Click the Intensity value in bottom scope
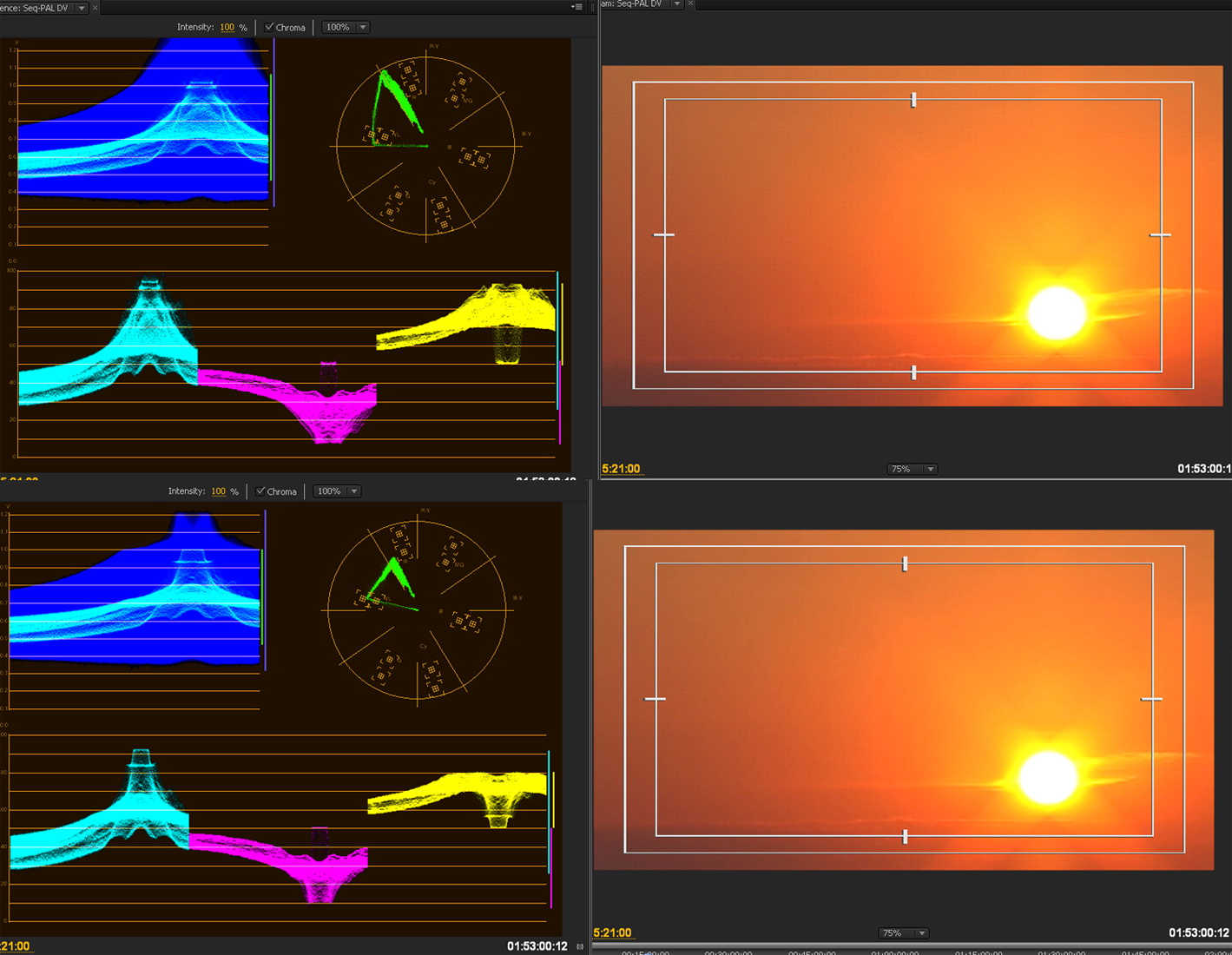This screenshot has width=1232, height=955. coord(218,491)
